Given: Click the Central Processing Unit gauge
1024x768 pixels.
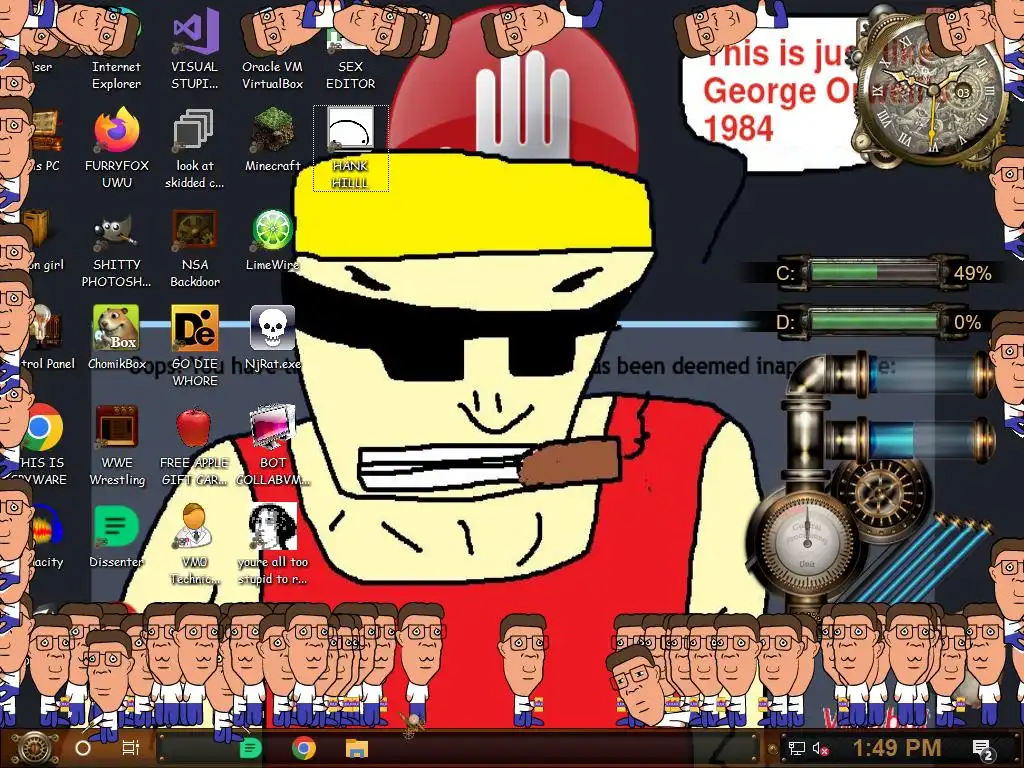Looking at the screenshot, I should 807,542.
